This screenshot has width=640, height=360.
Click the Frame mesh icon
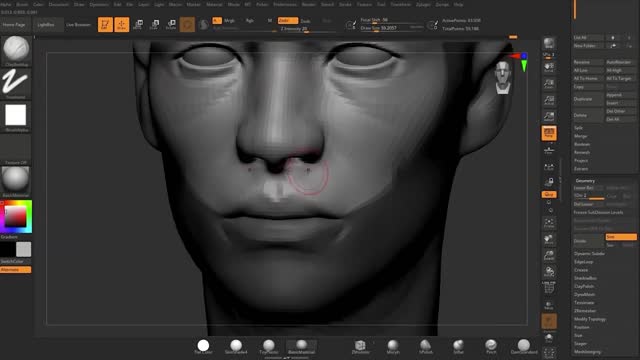[x=549, y=223]
